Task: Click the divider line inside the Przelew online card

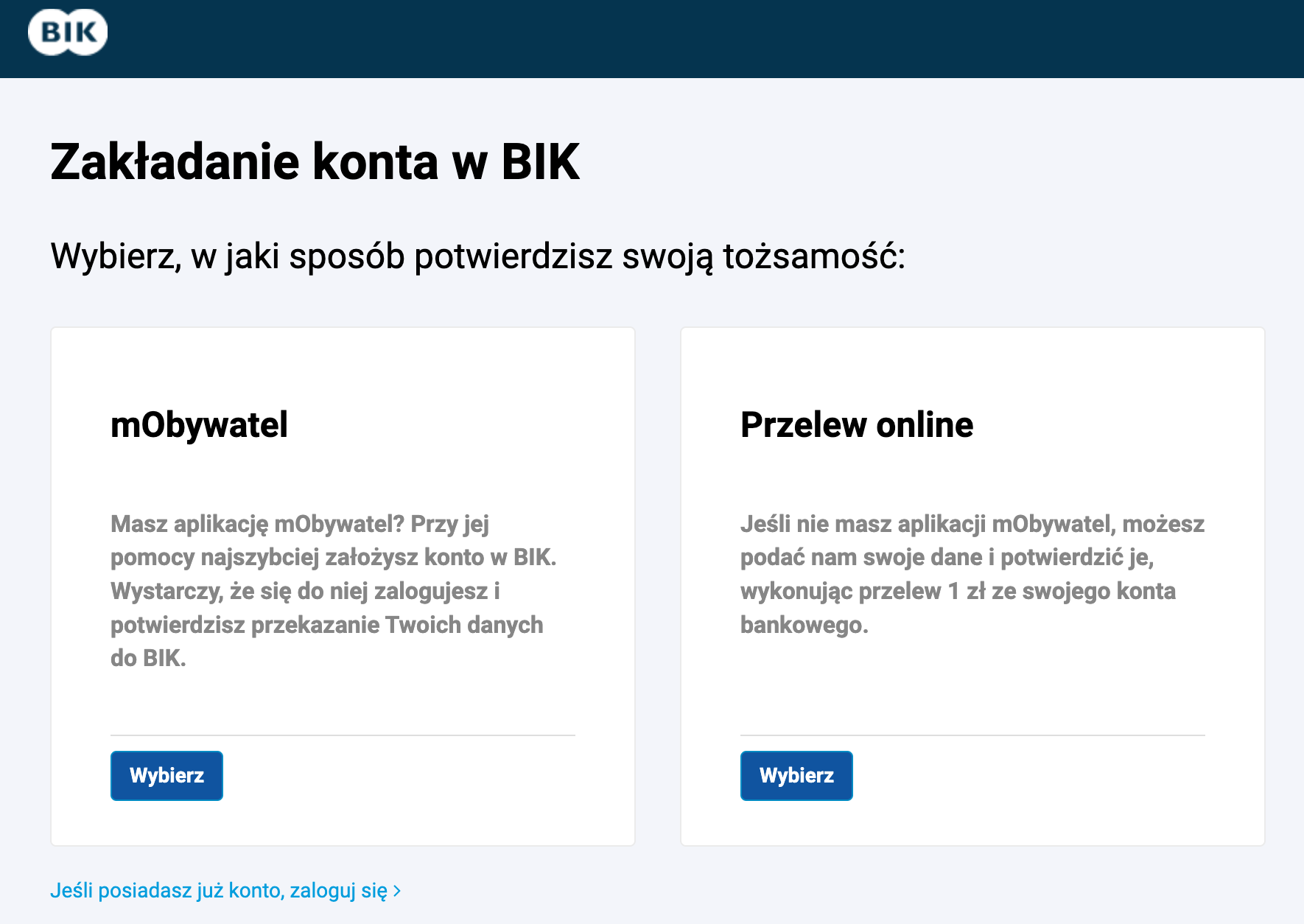Action: (972, 735)
